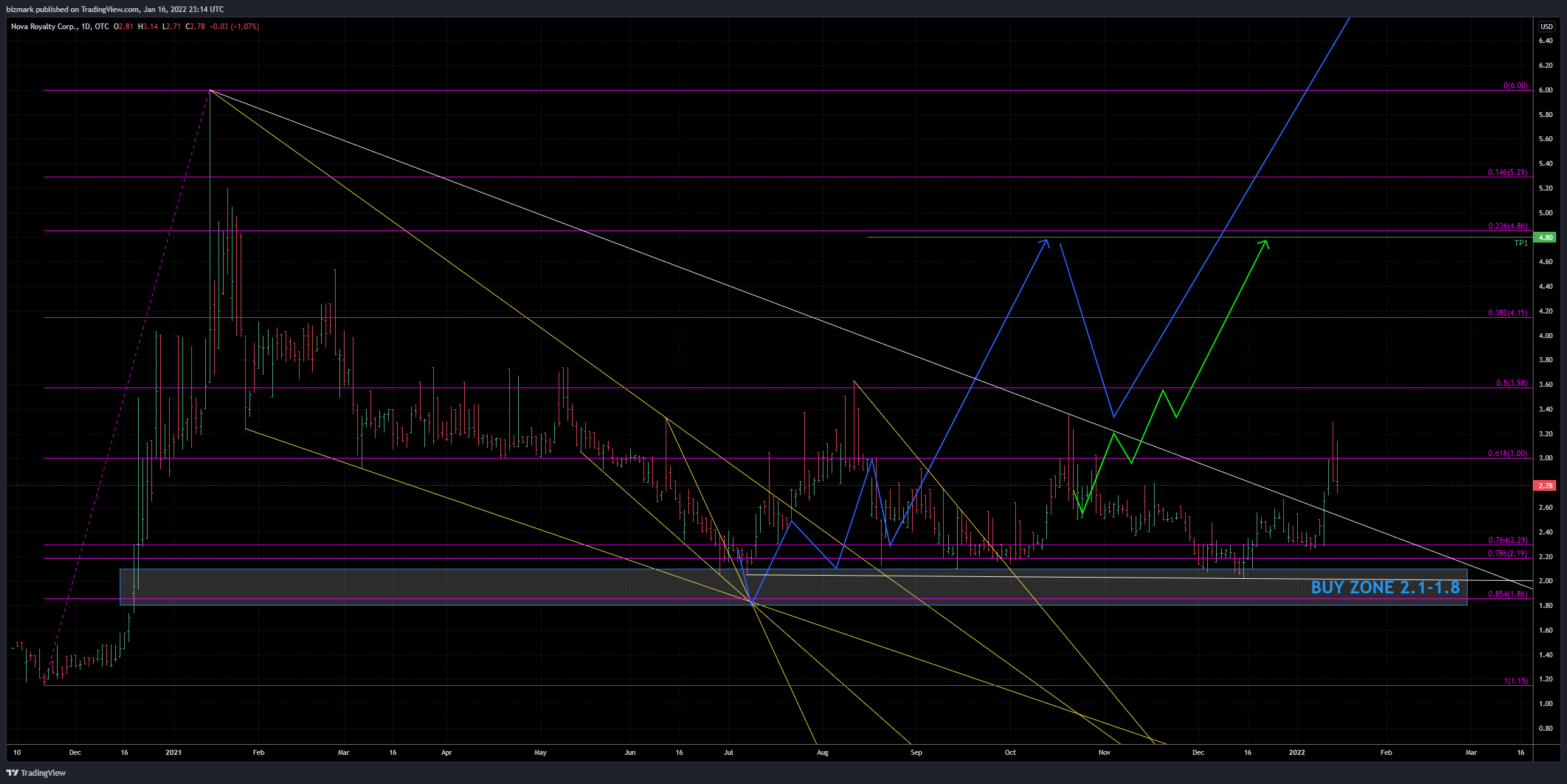Click the 0.786(2.19) Fibonacci label
The height and width of the screenshot is (784, 1567).
click(x=1507, y=553)
